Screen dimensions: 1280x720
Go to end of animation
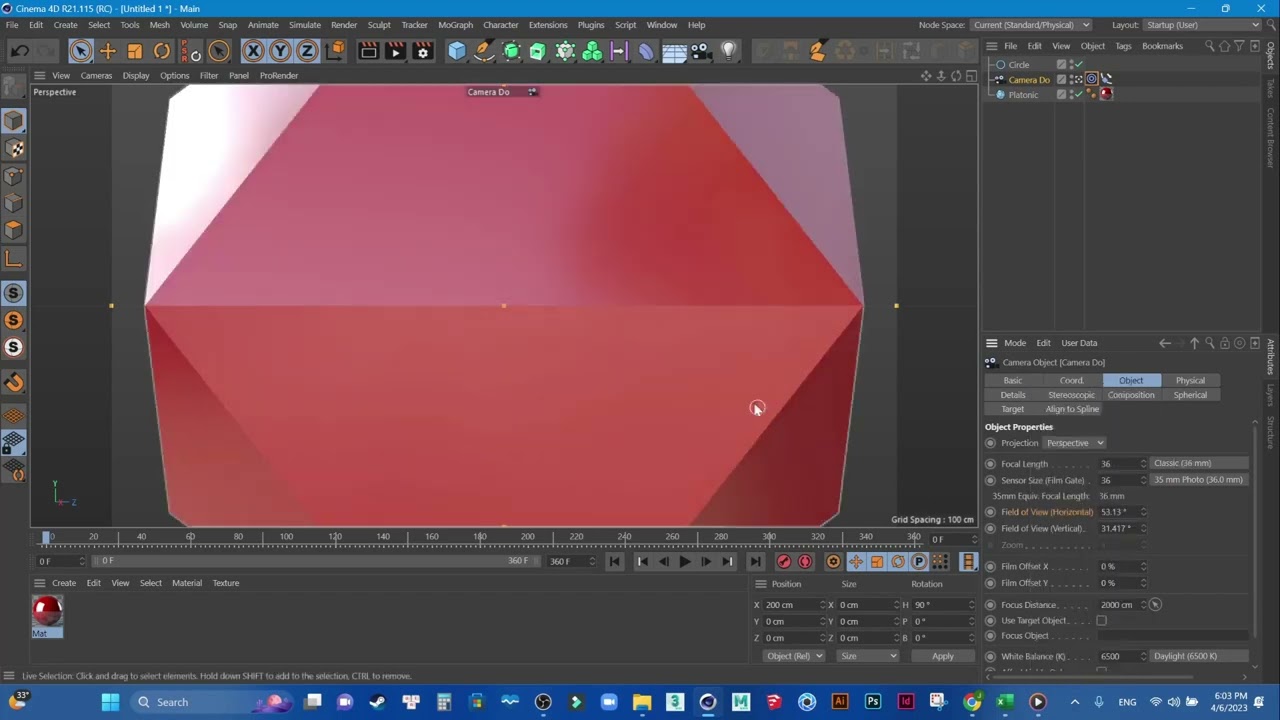pos(755,562)
